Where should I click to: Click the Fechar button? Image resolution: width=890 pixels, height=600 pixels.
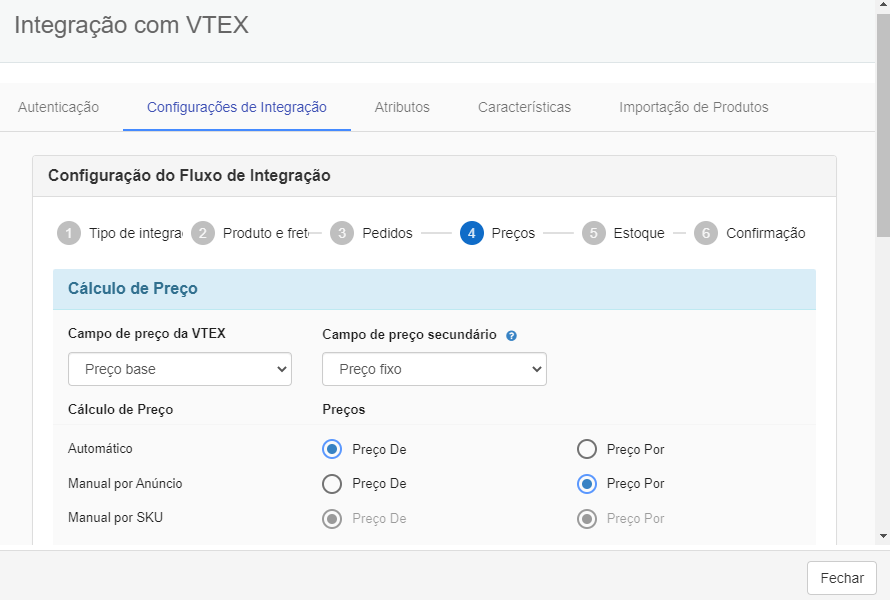tap(842, 578)
